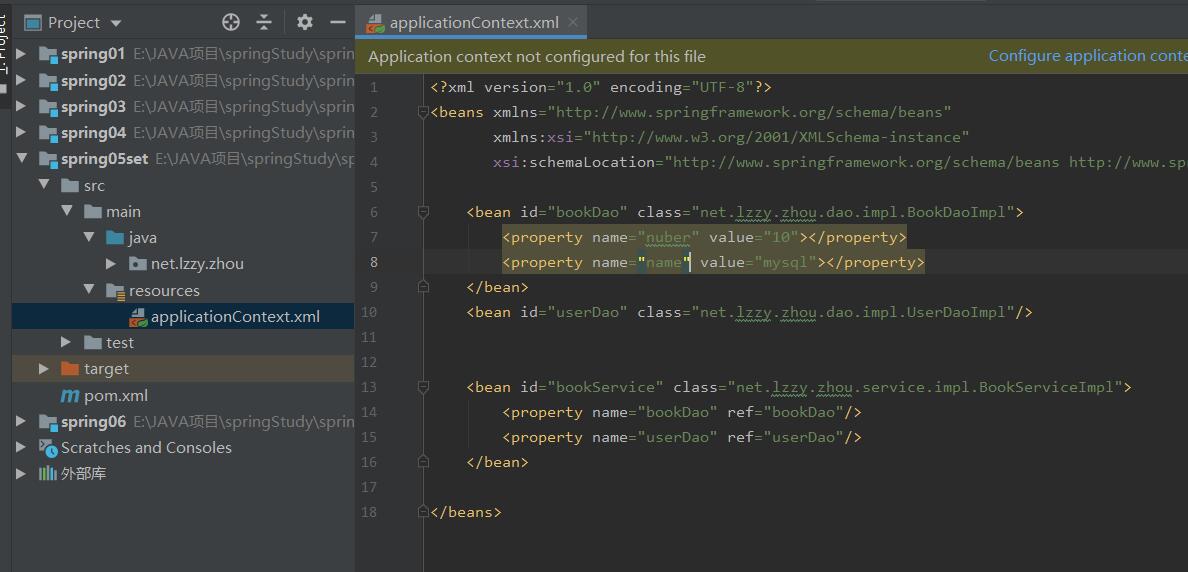This screenshot has height=572, width=1188.
Task: Close the applicationContext.xml tab
Action: tap(573, 23)
